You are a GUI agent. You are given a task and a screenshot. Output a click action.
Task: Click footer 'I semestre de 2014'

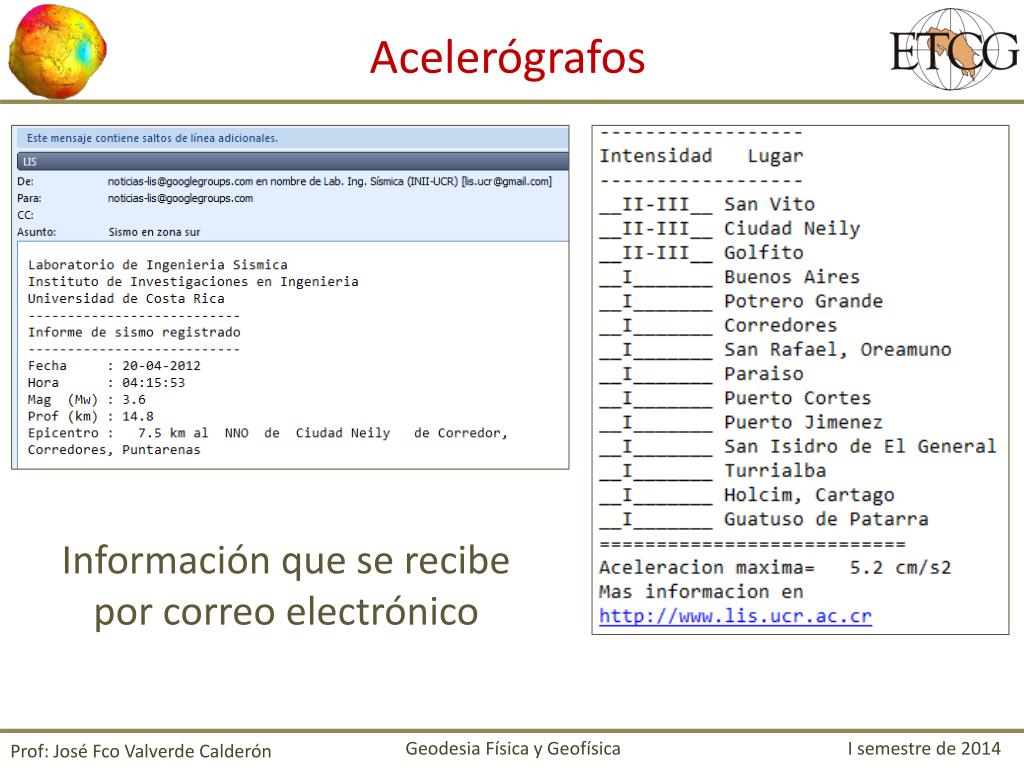coord(923,748)
